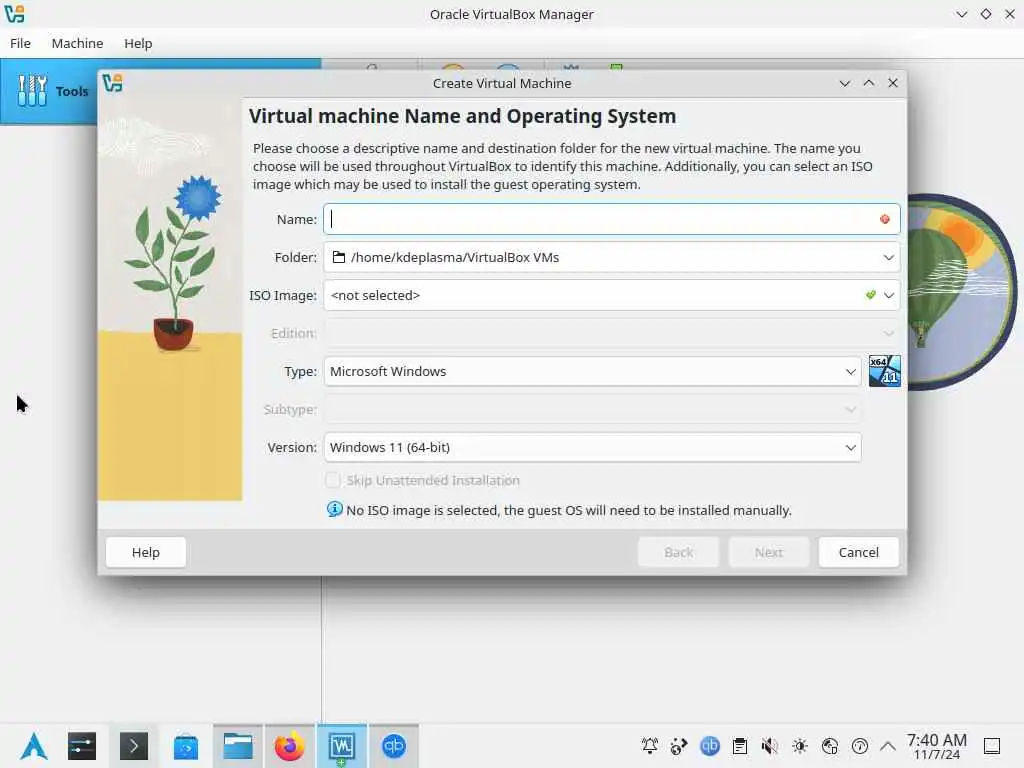Close the Create Virtual Machine dialog
This screenshot has height=768, width=1024.
[893, 83]
